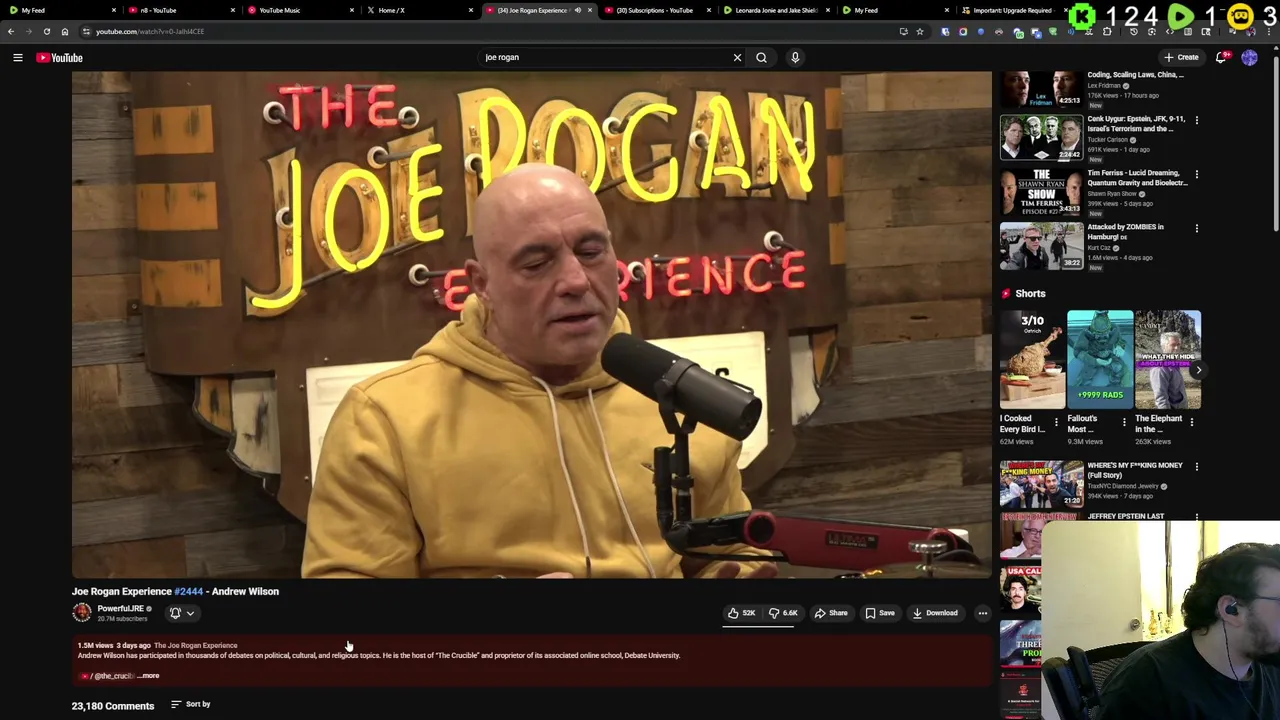1280x720 pixels.
Task: Open Attacked by ZOMBIES in Hamburg thumbnail
Action: click(x=1041, y=245)
